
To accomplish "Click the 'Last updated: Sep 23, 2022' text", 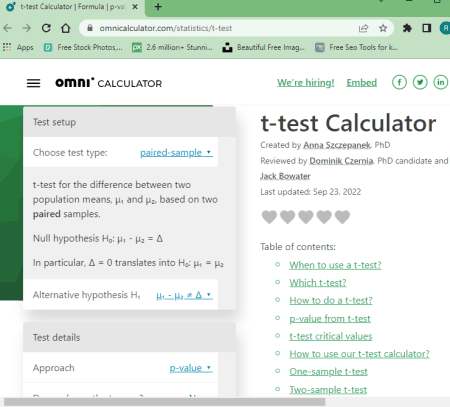I will [310, 192].
